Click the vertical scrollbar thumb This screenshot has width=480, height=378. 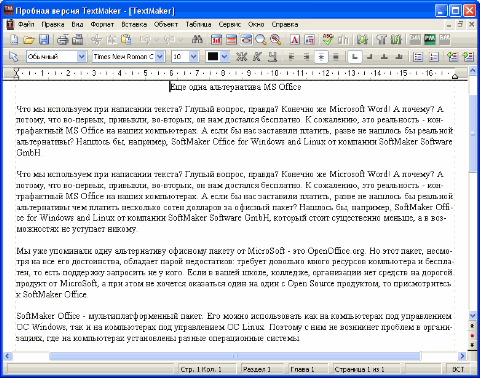click(472, 133)
